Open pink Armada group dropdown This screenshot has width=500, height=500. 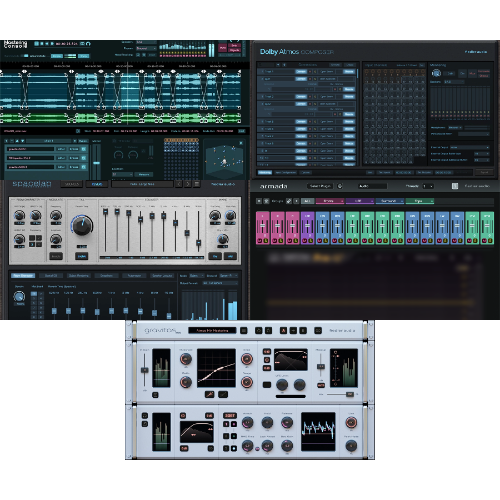[x=330, y=201]
